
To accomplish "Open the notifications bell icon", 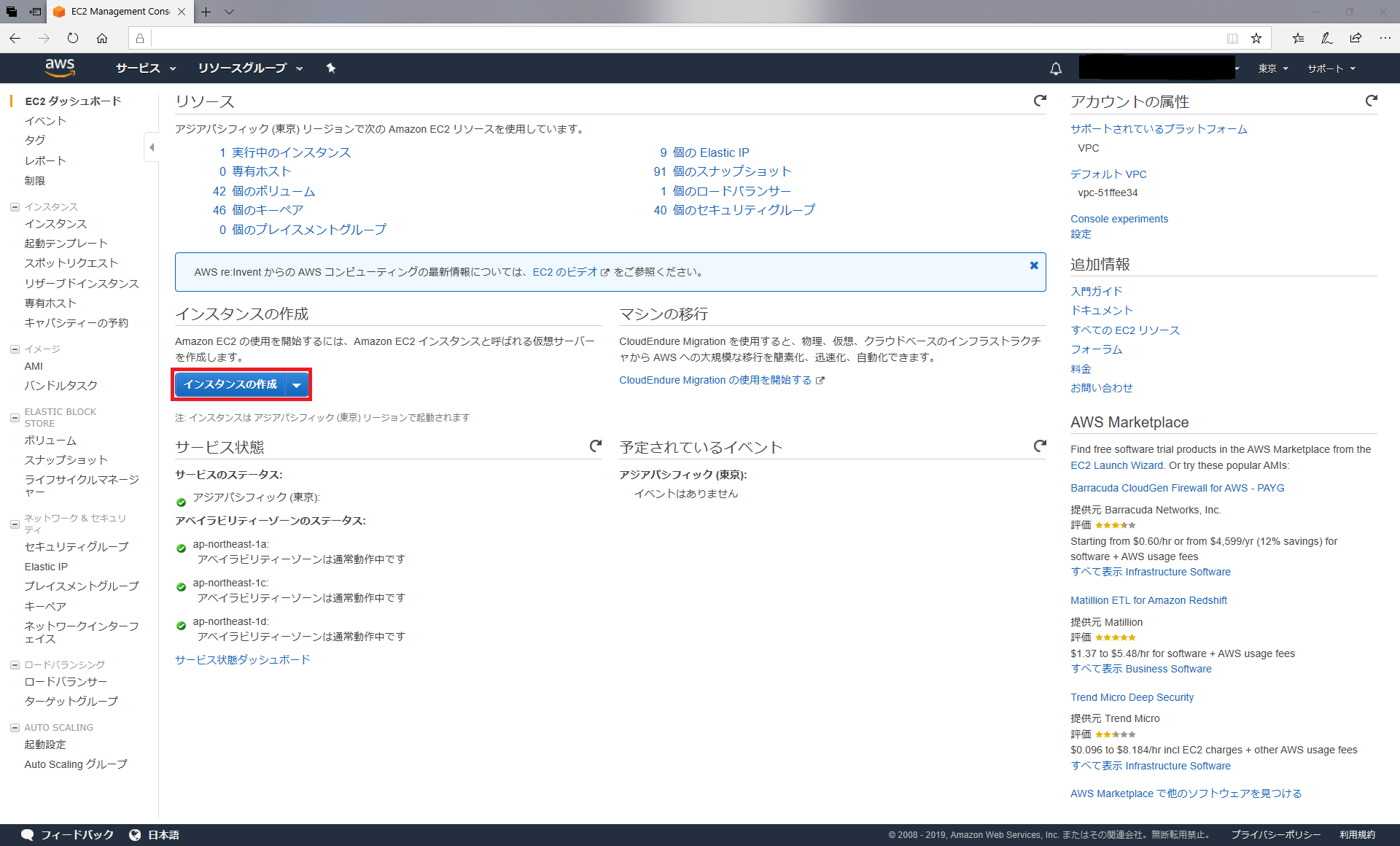I will point(1055,69).
